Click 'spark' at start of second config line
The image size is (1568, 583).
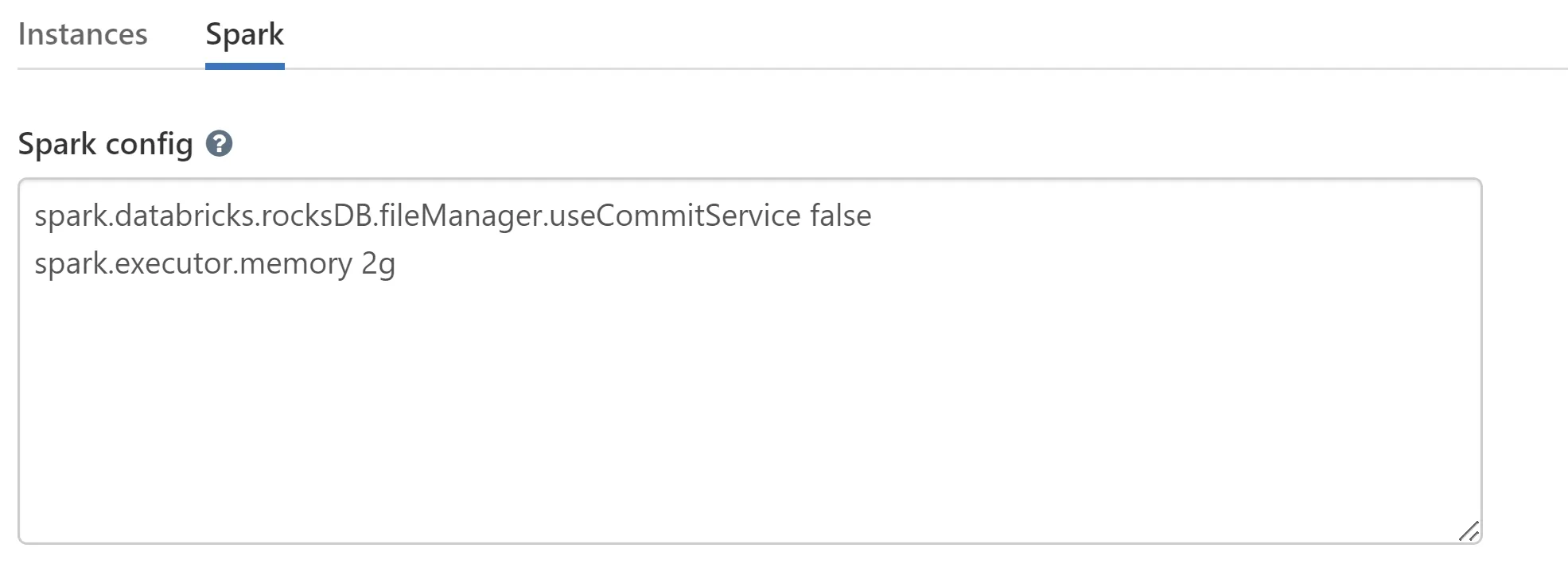[70, 264]
